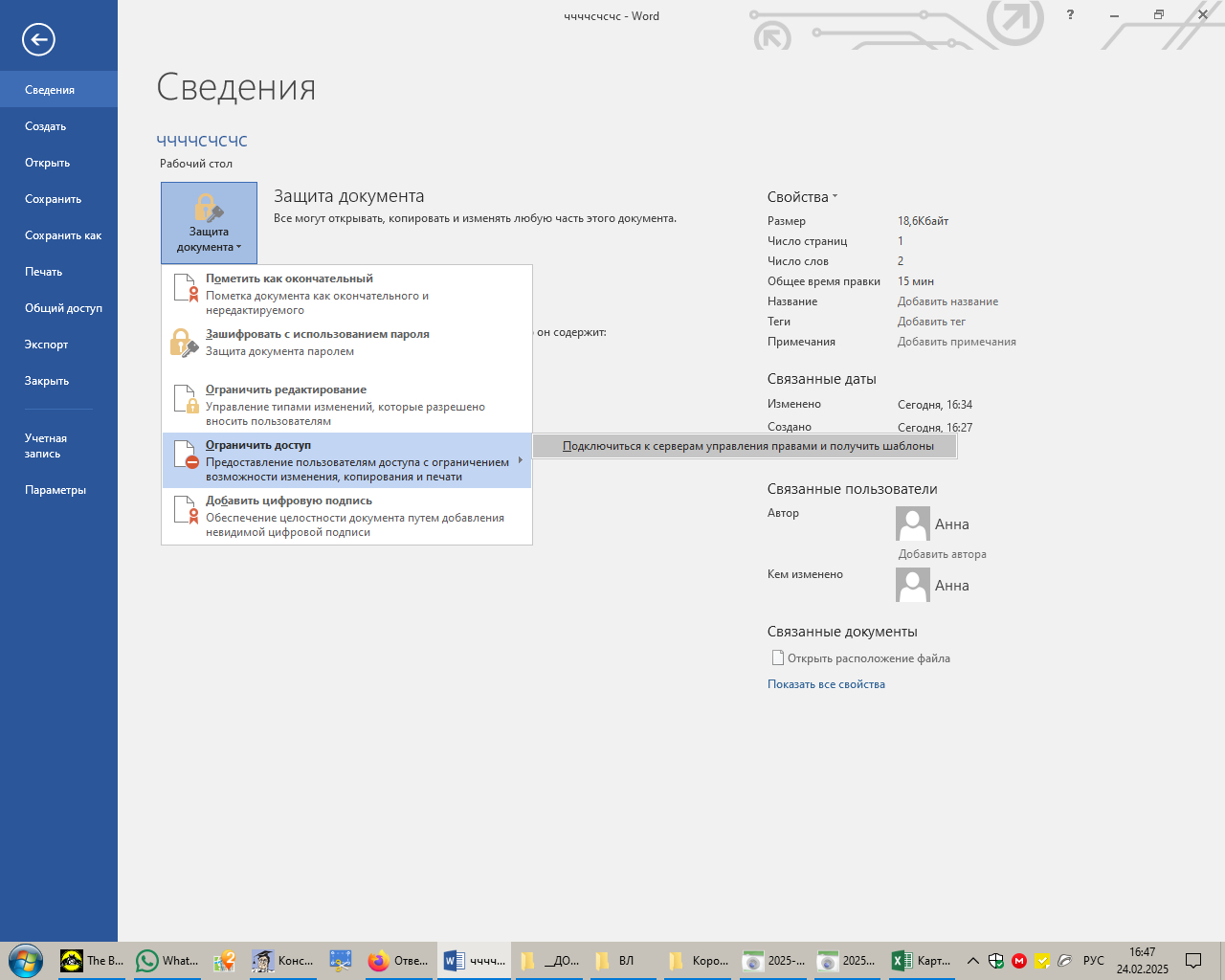Click the red M tray icon
Screen dimensions: 1225x980
[1019, 961]
